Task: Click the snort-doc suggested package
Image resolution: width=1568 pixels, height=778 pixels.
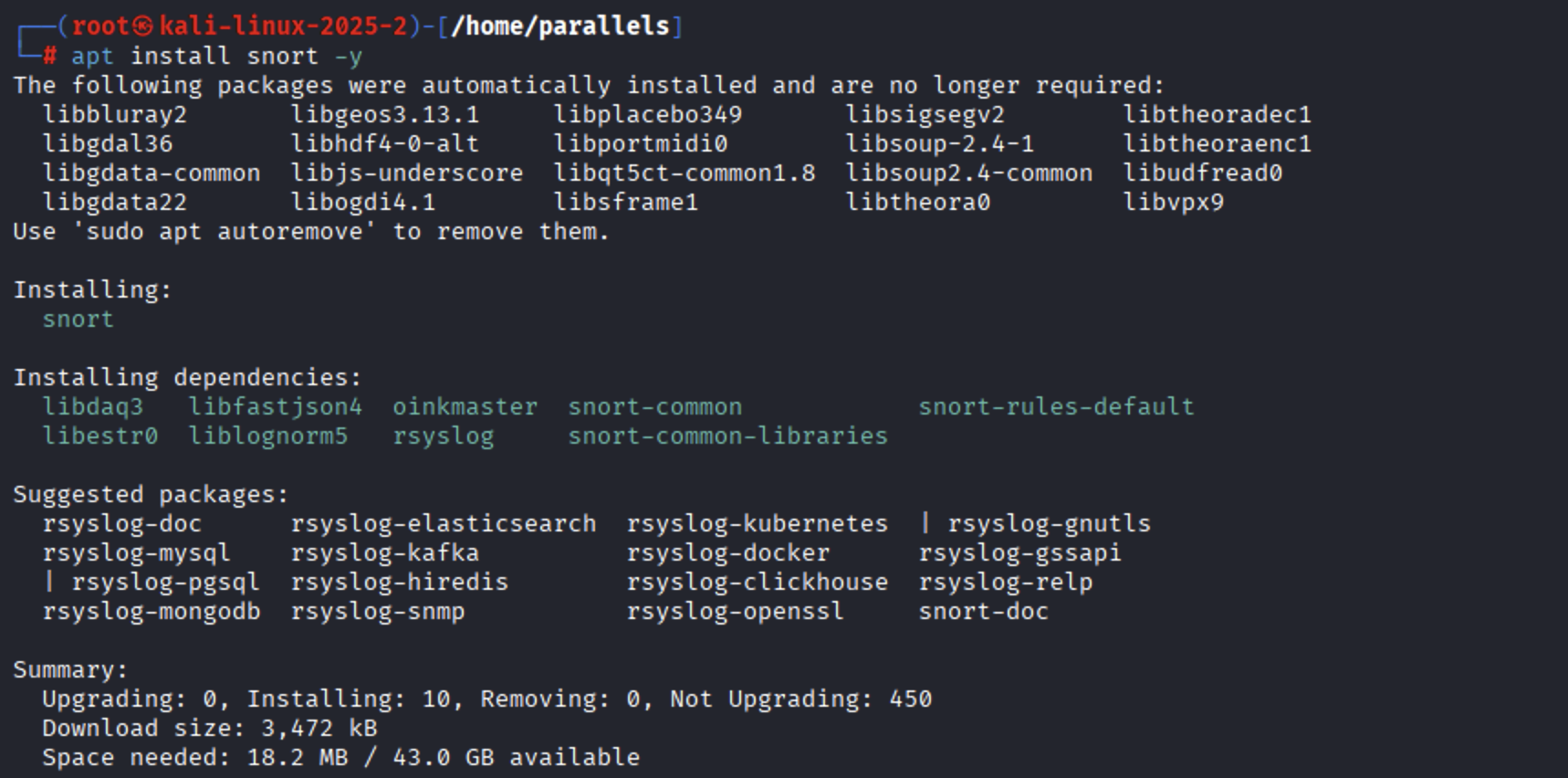Action: (x=983, y=612)
